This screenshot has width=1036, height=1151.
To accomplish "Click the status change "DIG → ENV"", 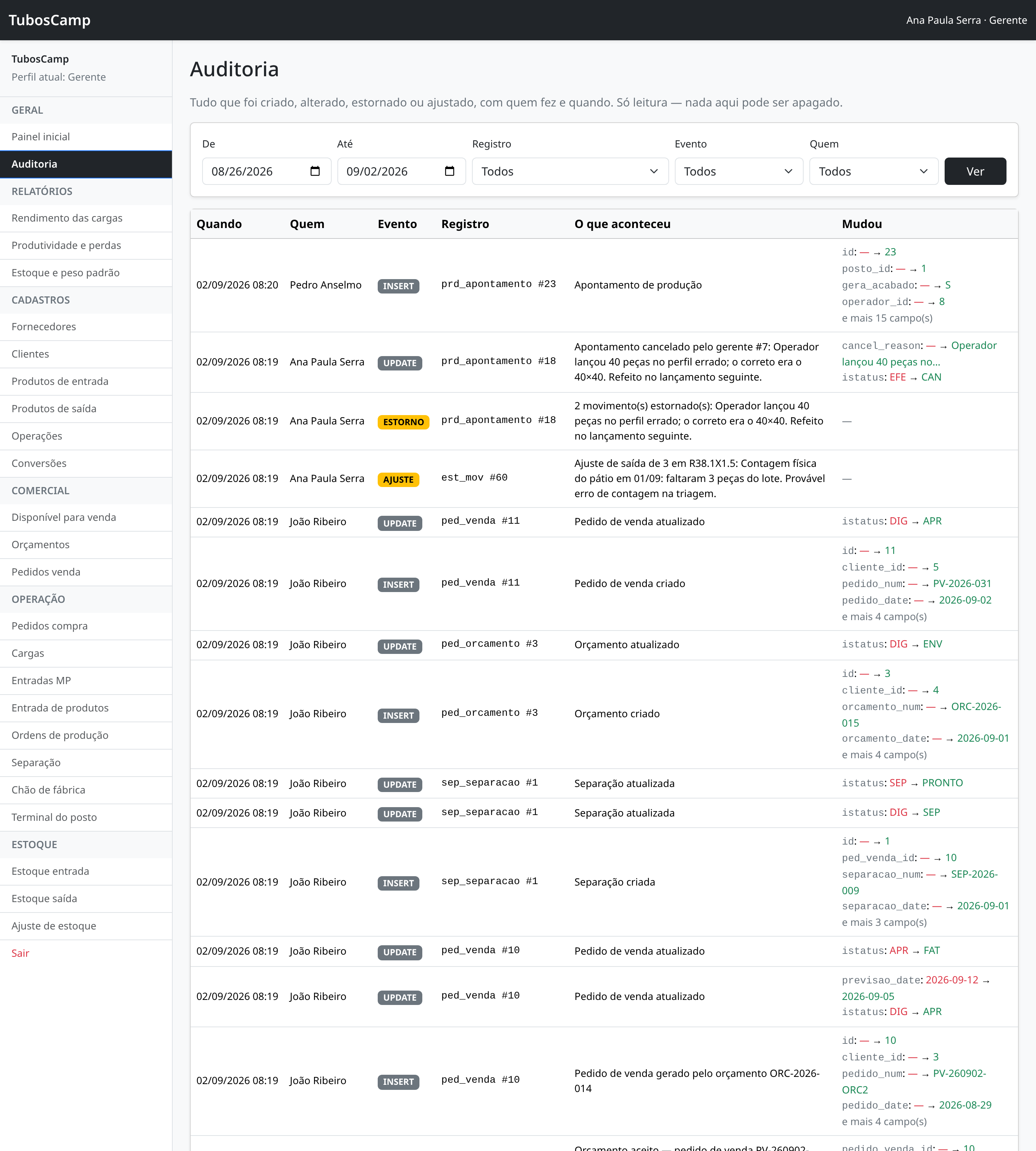I will [x=916, y=644].
